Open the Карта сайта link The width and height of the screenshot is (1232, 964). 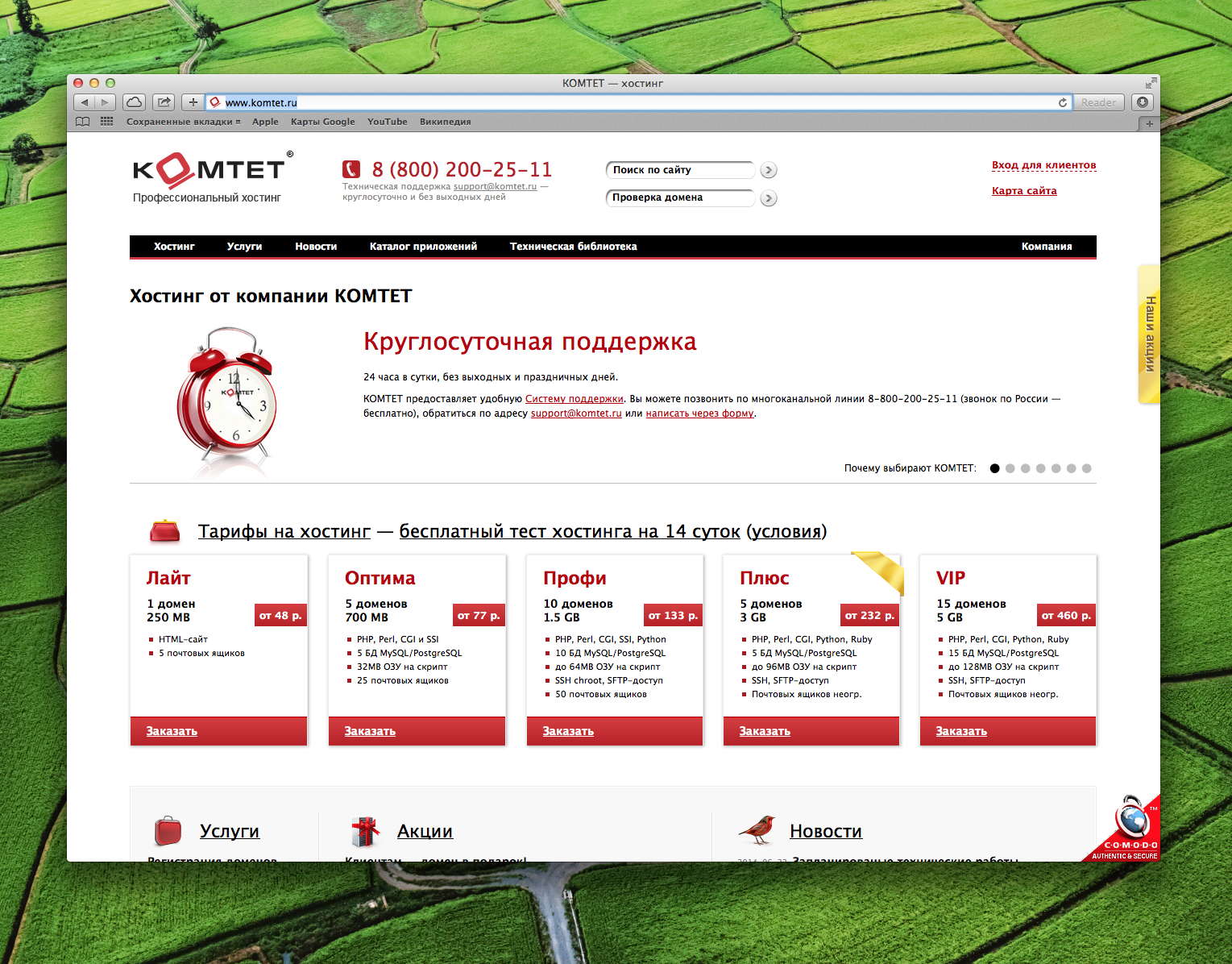[x=1024, y=191]
